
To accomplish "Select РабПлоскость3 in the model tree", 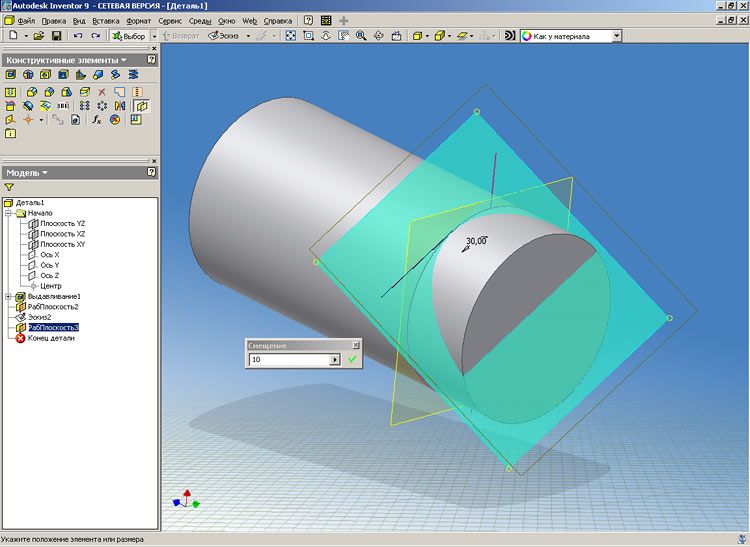I will pos(54,328).
